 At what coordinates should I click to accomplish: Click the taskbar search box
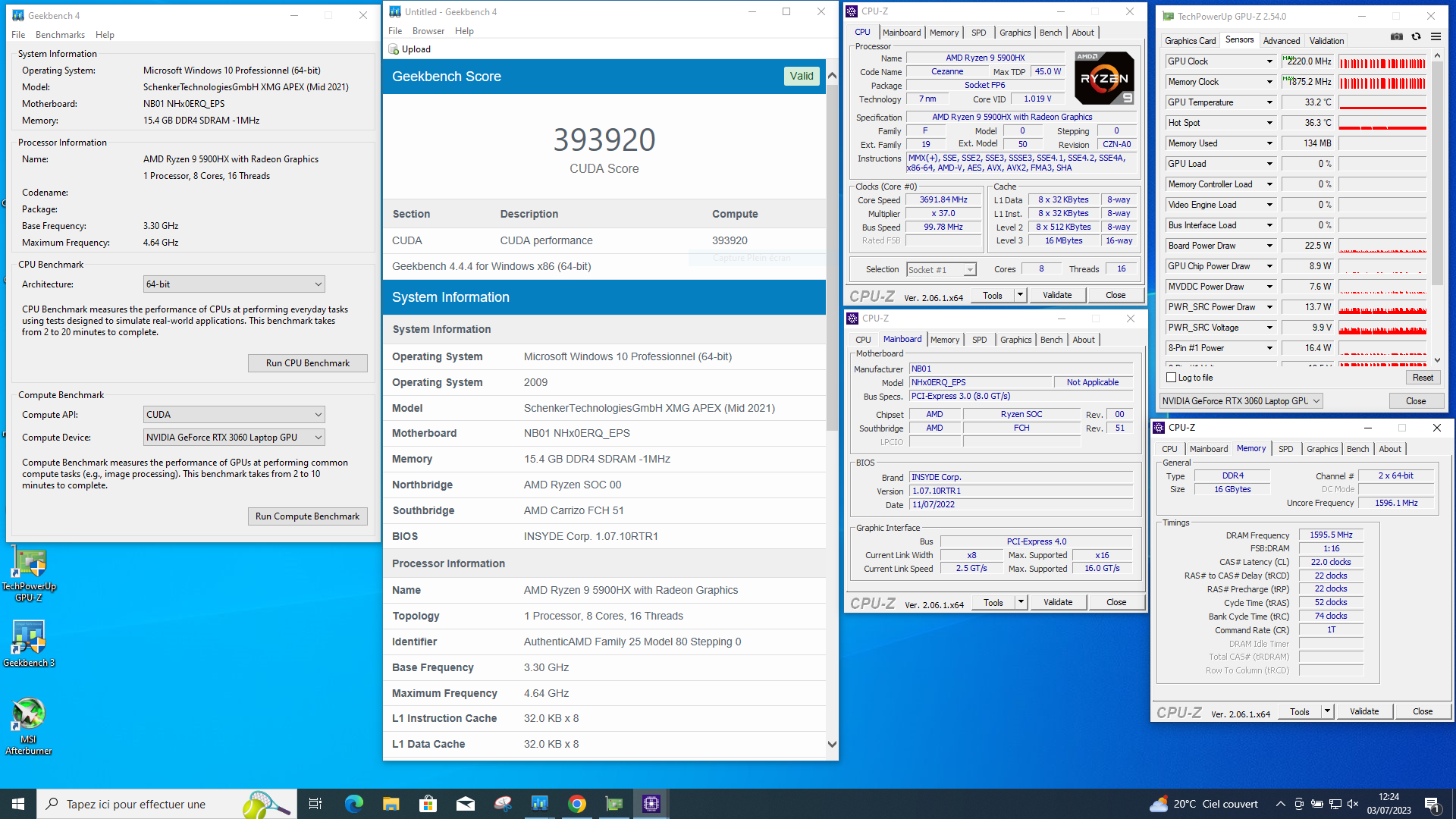point(167,804)
